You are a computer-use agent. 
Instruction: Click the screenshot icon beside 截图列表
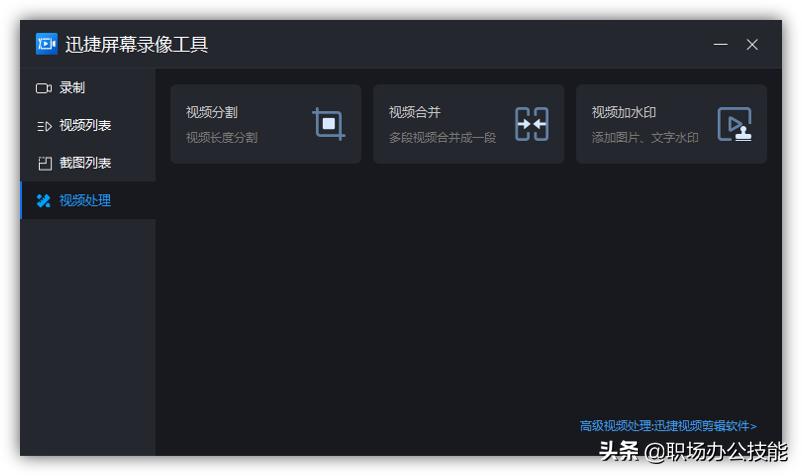pos(45,163)
